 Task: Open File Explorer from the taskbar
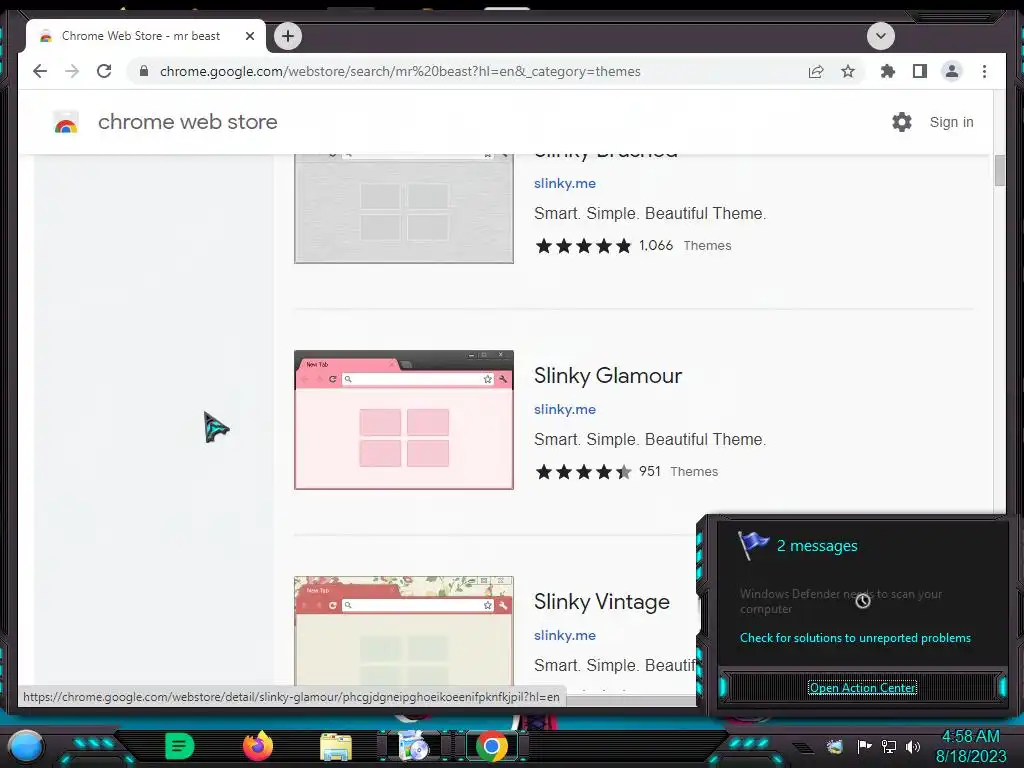point(336,747)
